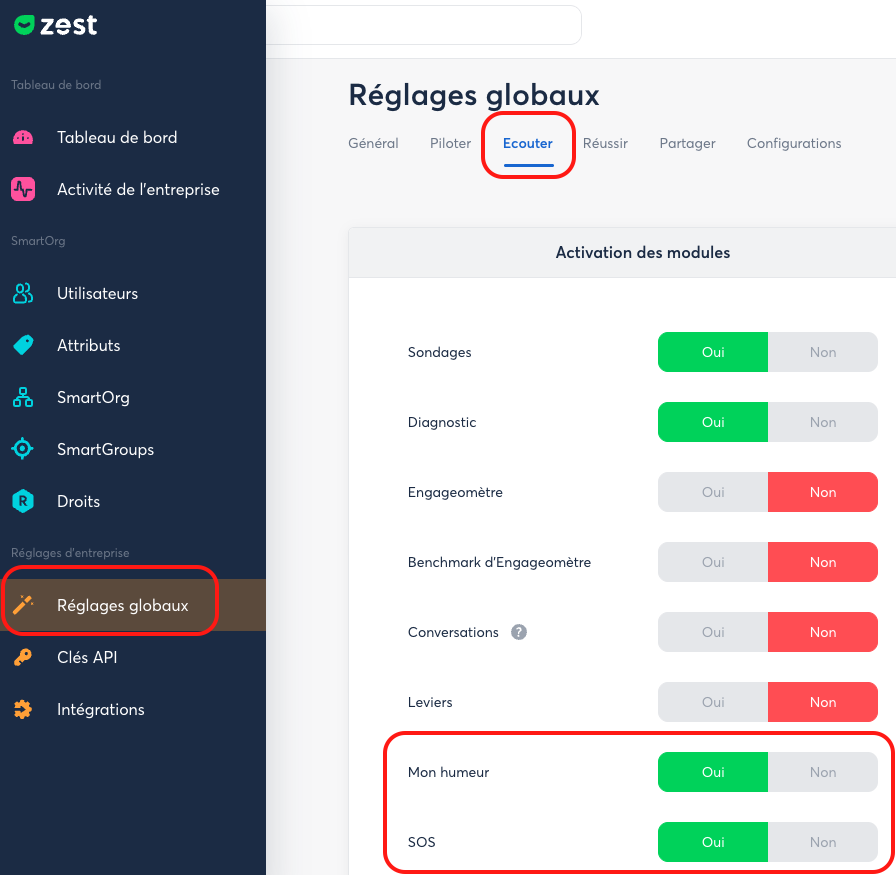896x875 pixels.
Task: Click the SmartOrg hierarchy icon
Action: [23, 398]
